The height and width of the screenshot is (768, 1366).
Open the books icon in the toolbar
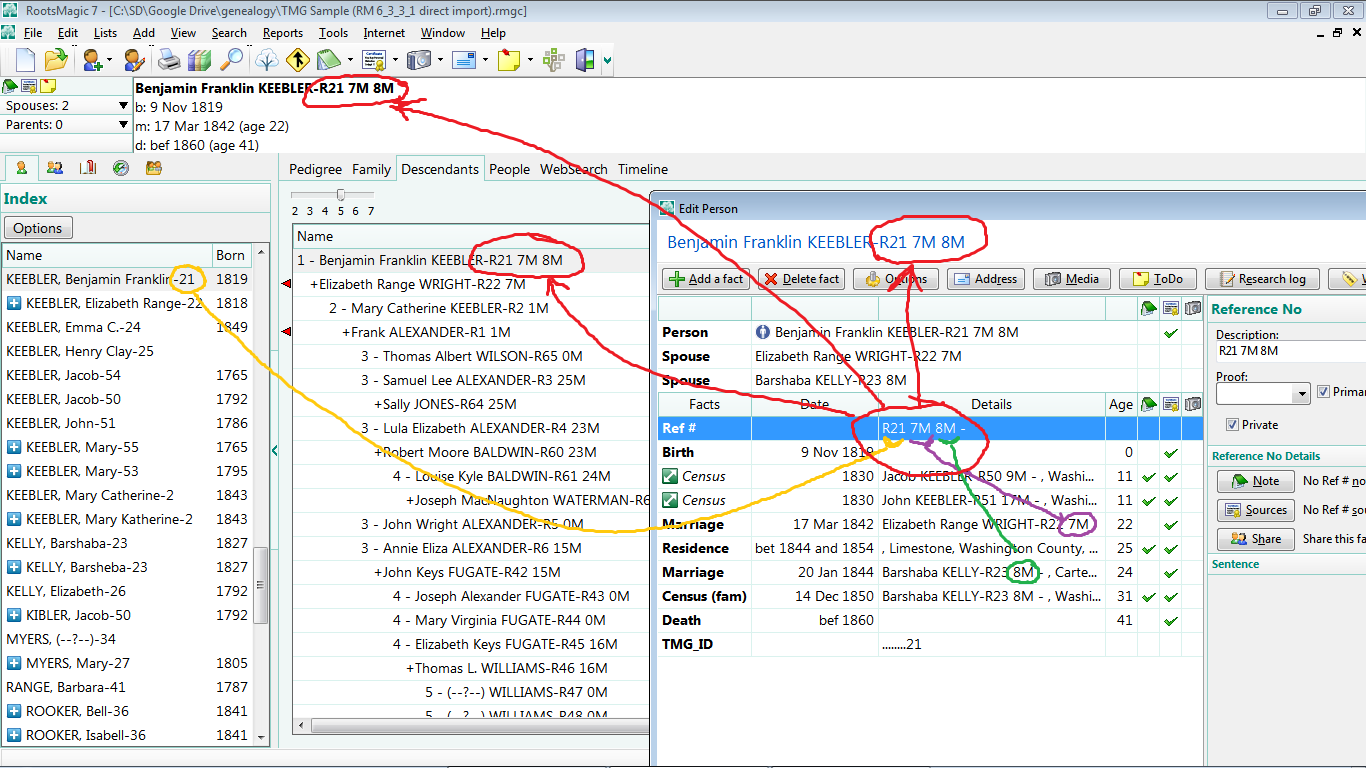point(200,60)
